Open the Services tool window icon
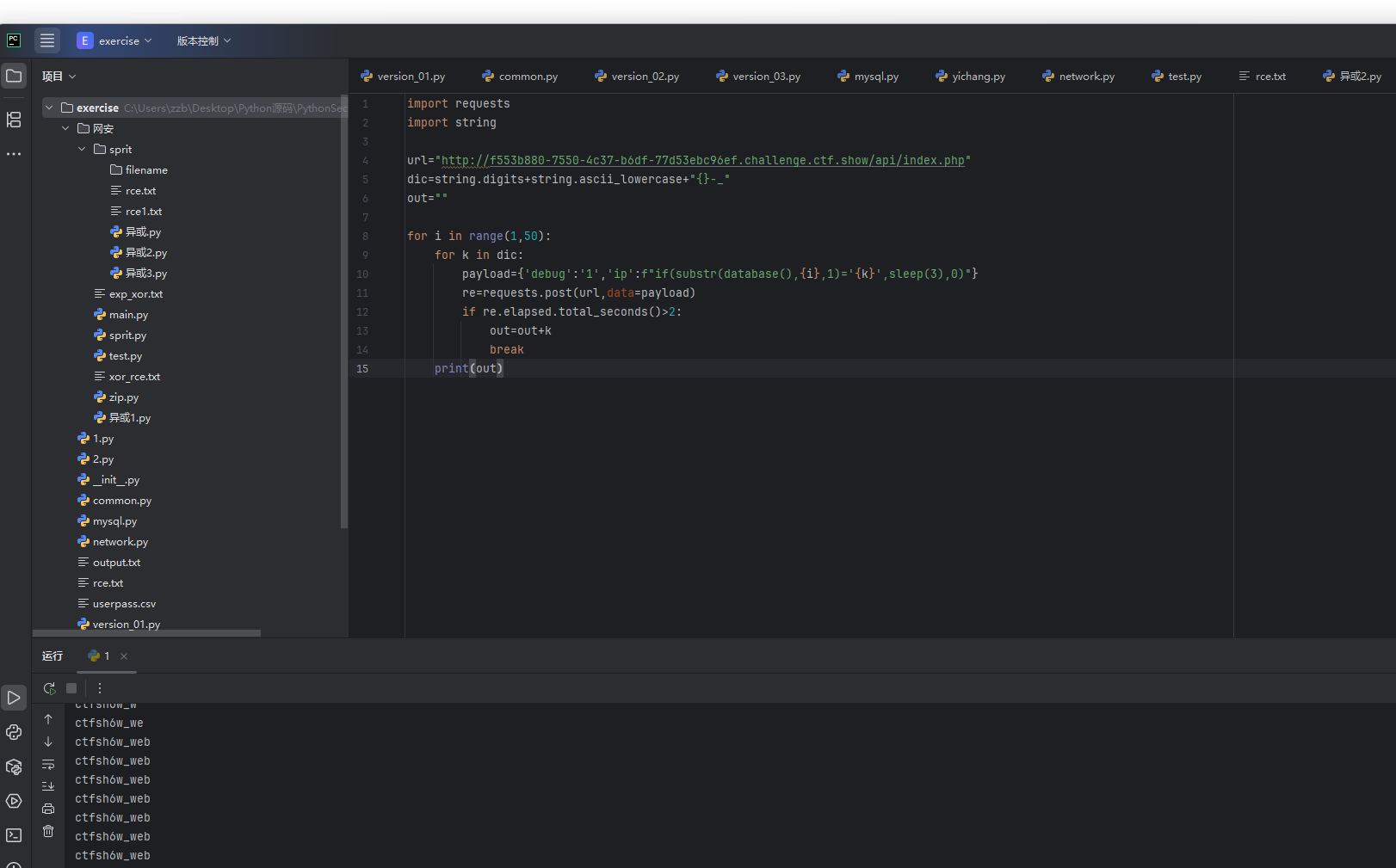The image size is (1396, 868). tap(14, 801)
